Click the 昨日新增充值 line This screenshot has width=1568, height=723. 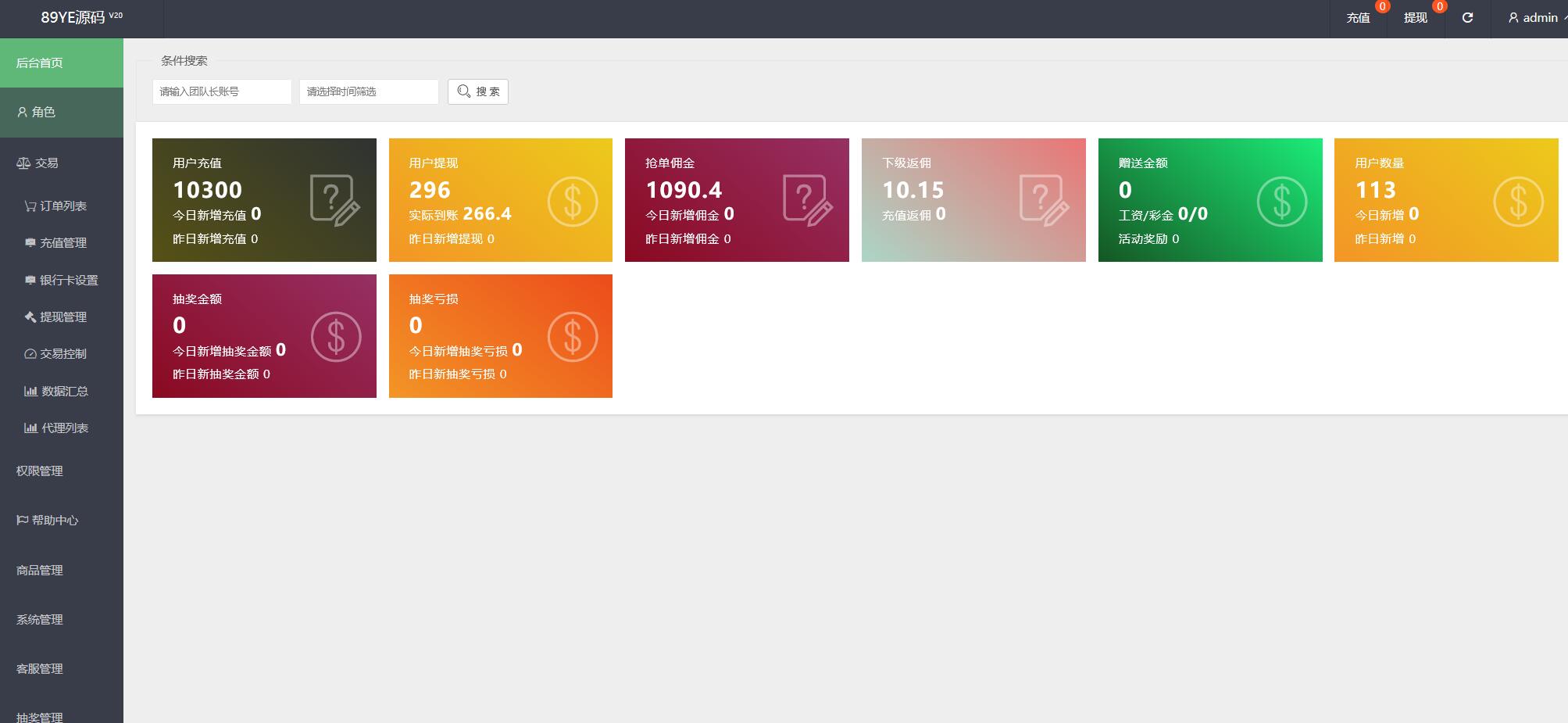(216, 239)
